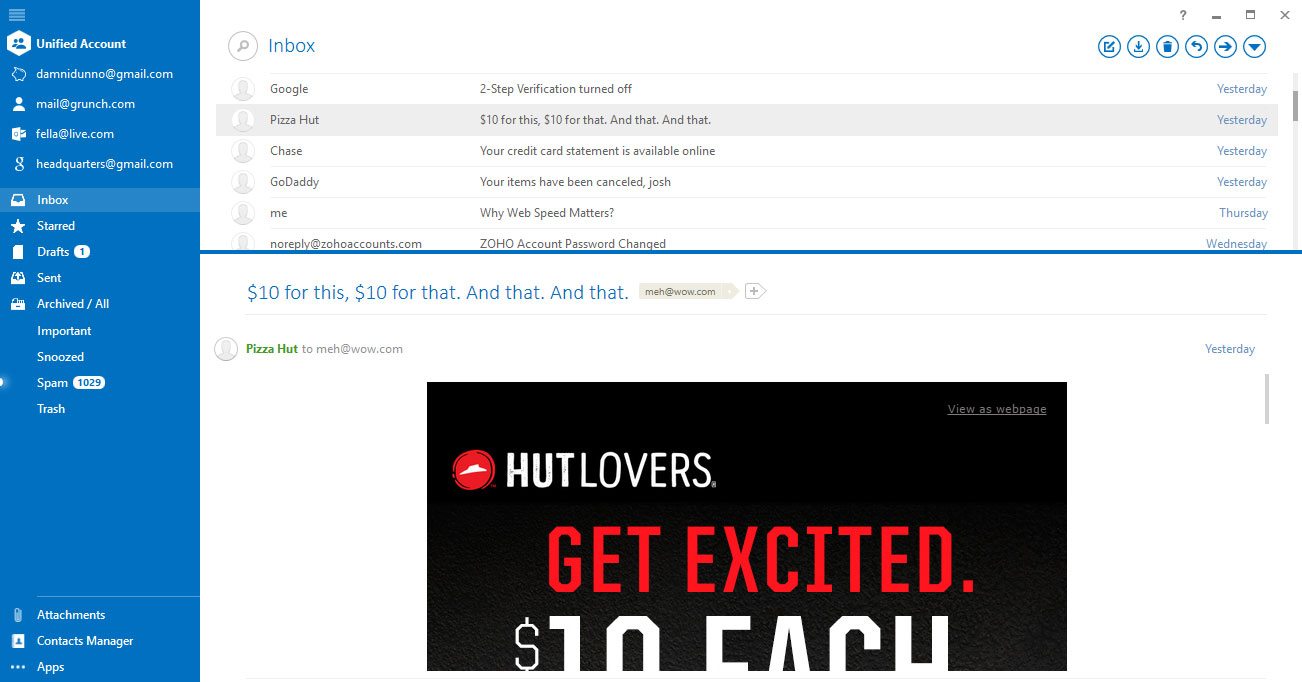
Task: Expand the more actions dropdown arrow
Action: (x=1255, y=46)
